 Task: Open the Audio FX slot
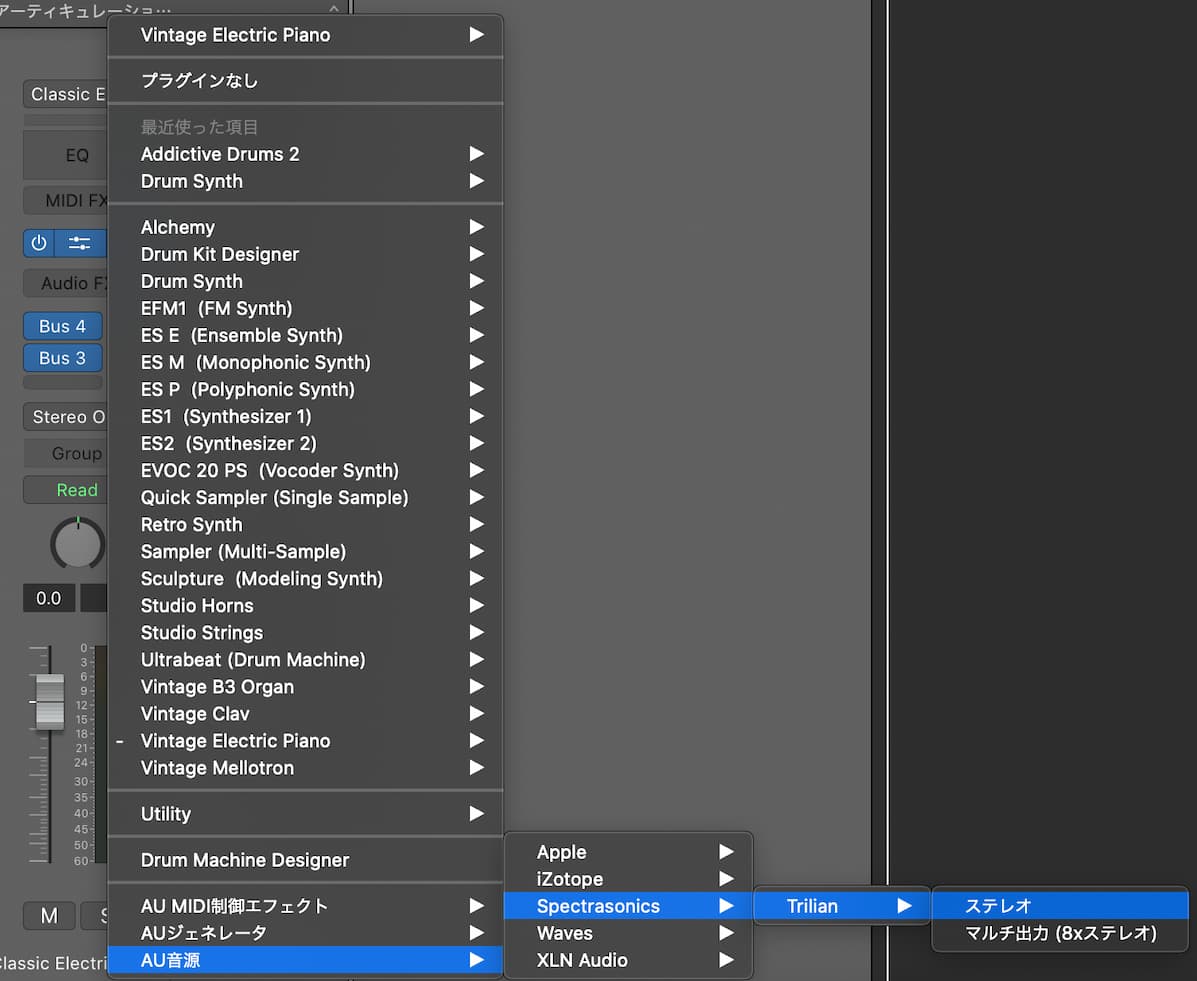tap(66, 283)
